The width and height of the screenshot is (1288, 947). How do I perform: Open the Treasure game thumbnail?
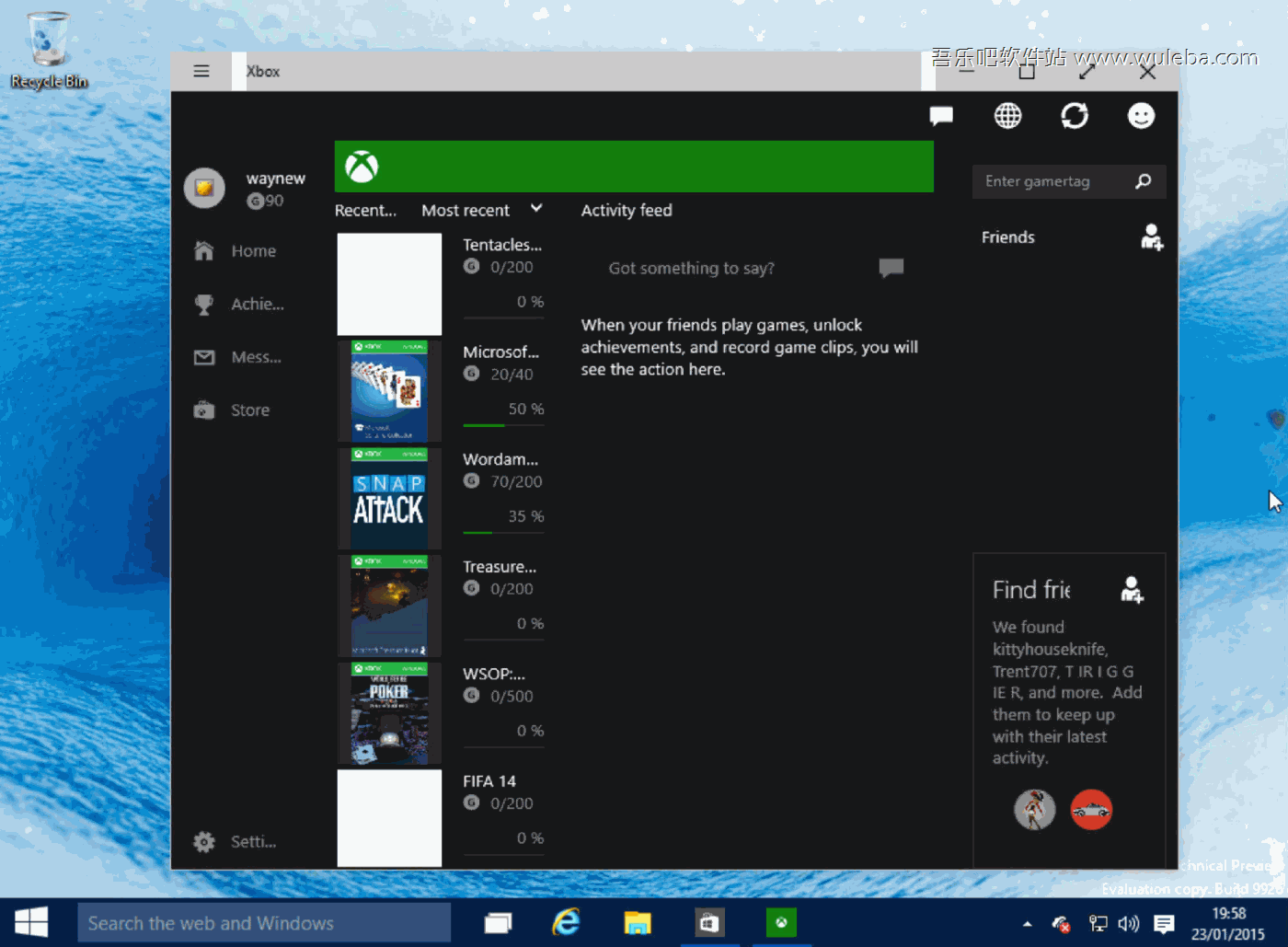(x=389, y=606)
